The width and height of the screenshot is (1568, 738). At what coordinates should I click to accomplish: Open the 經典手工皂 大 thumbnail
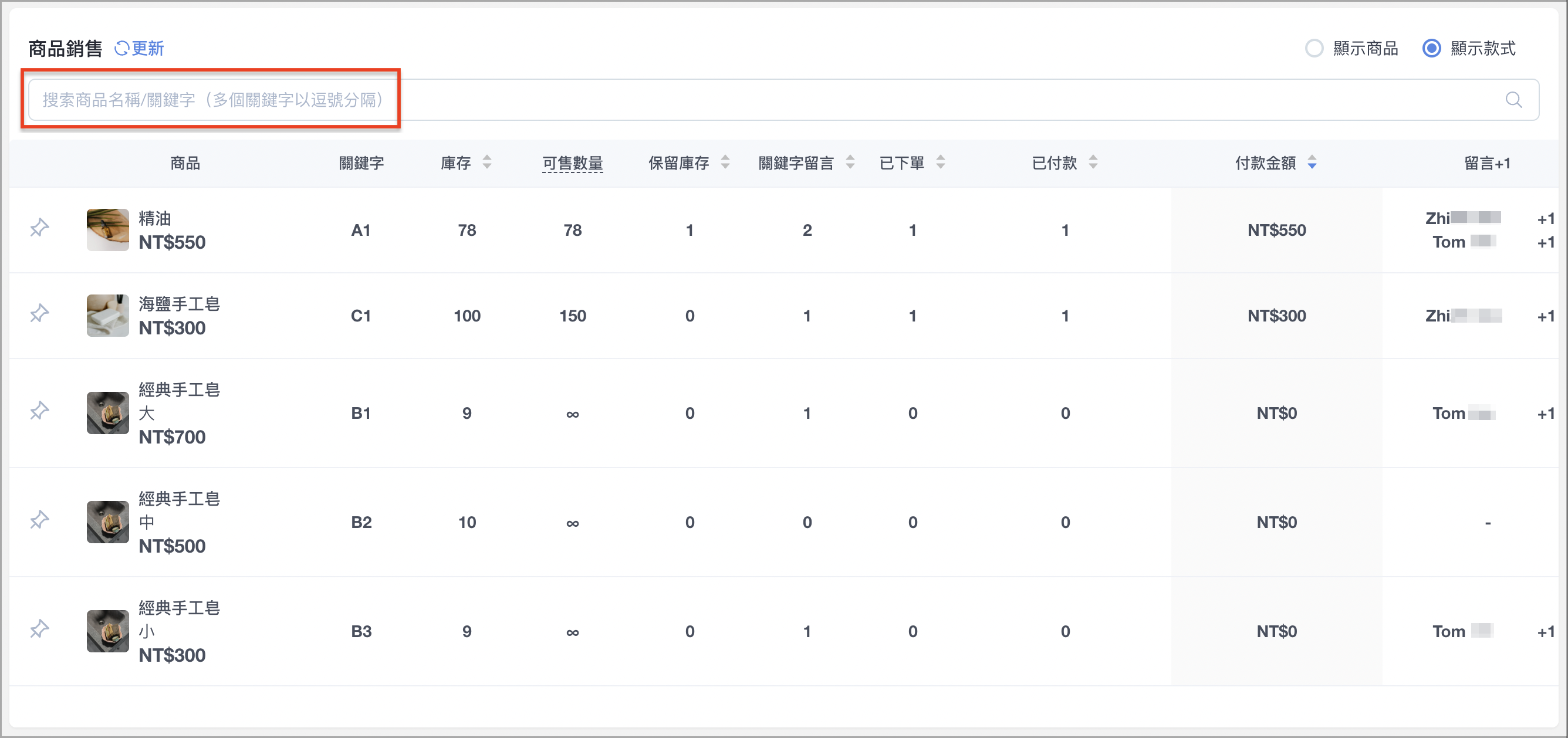pyautogui.click(x=108, y=413)
